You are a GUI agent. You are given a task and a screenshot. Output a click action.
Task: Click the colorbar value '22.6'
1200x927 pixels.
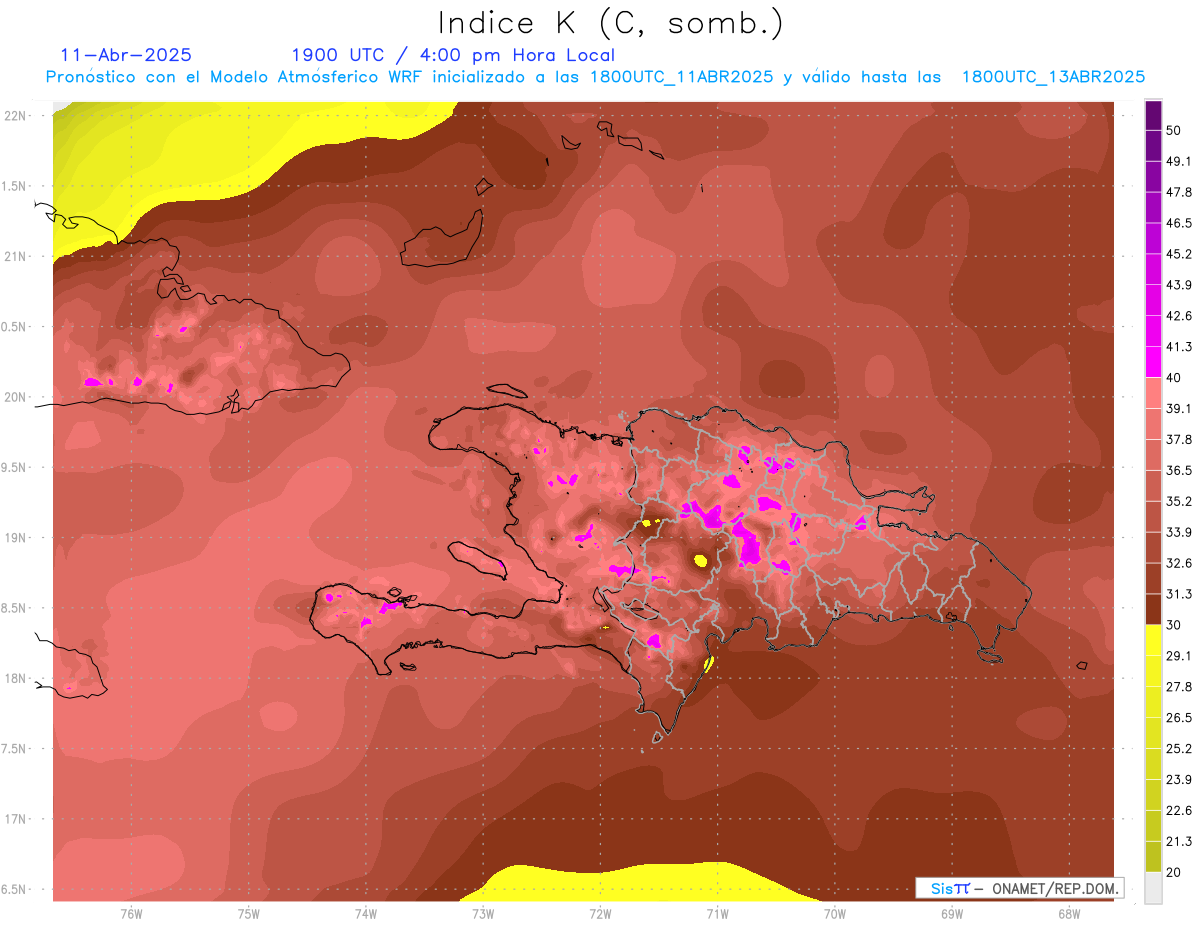[1179, 811]
